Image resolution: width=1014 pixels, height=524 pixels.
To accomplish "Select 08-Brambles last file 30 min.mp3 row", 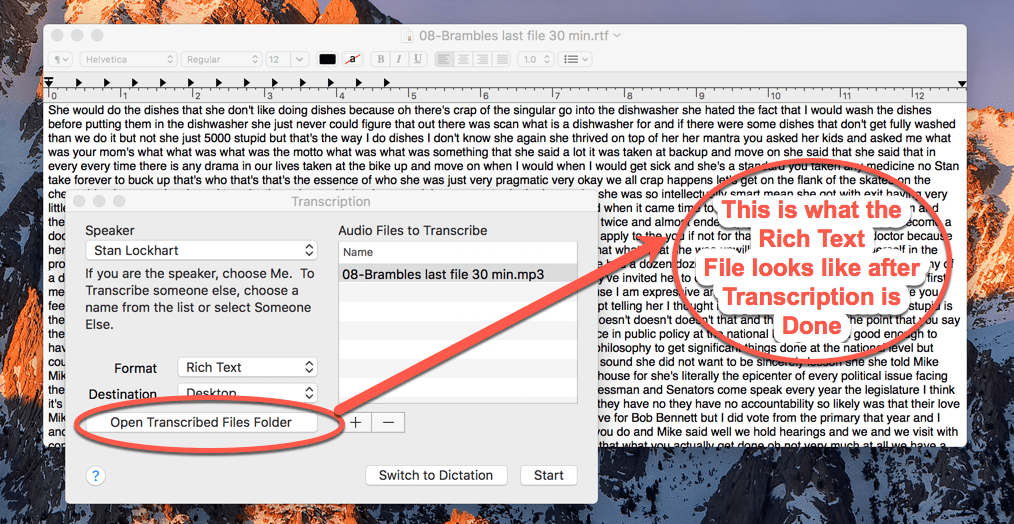I will point(458,274).
